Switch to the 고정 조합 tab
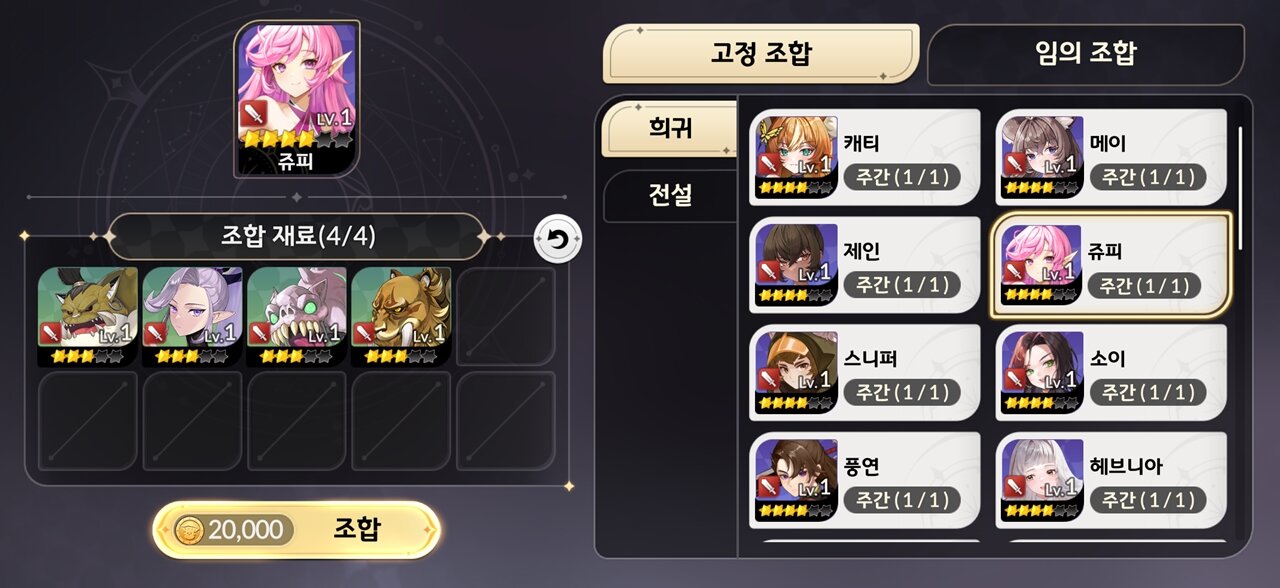This screenshot has height=588, width=1280. (761, 53)
